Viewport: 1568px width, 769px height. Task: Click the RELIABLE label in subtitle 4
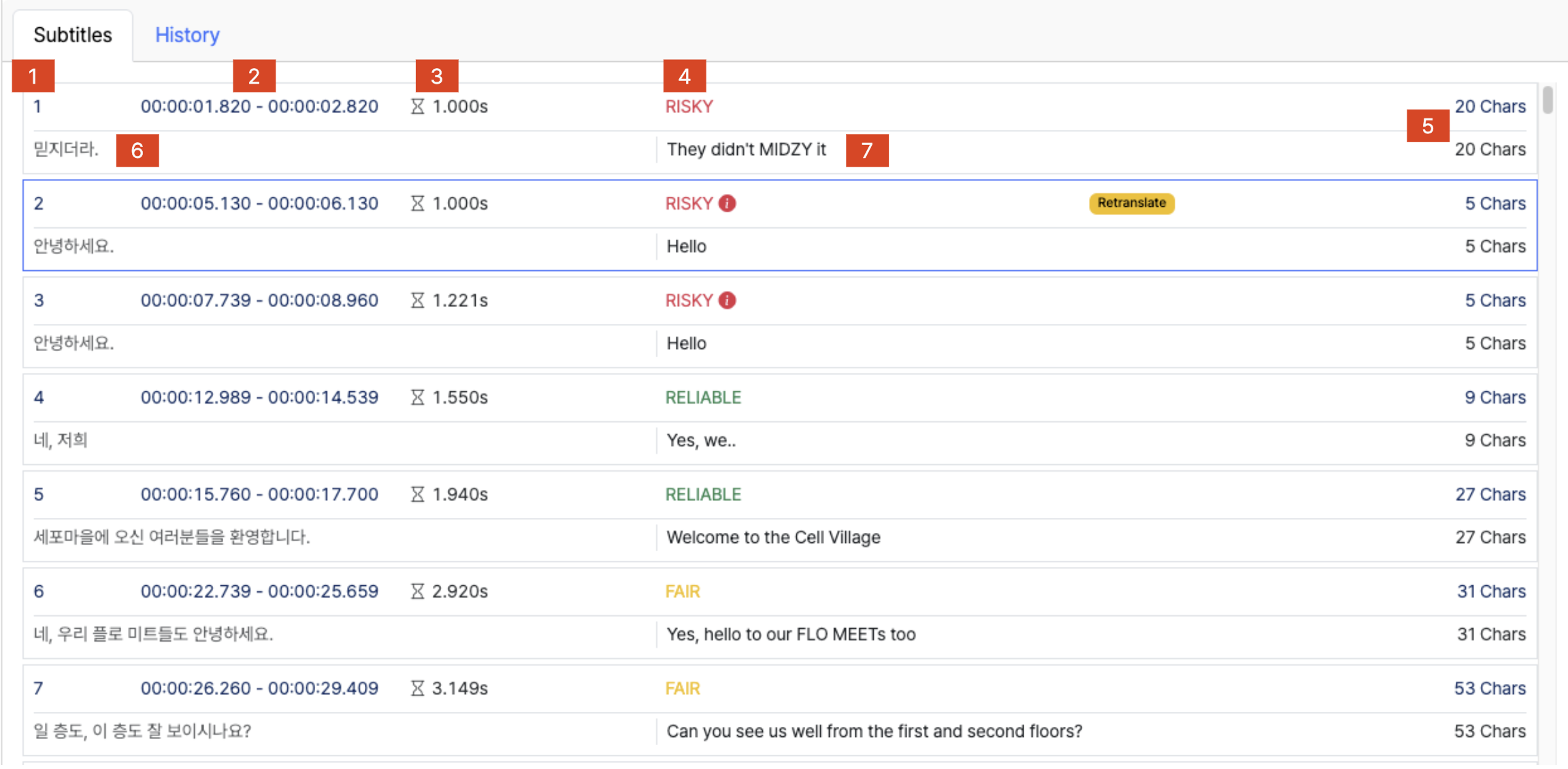coord(703,397)
